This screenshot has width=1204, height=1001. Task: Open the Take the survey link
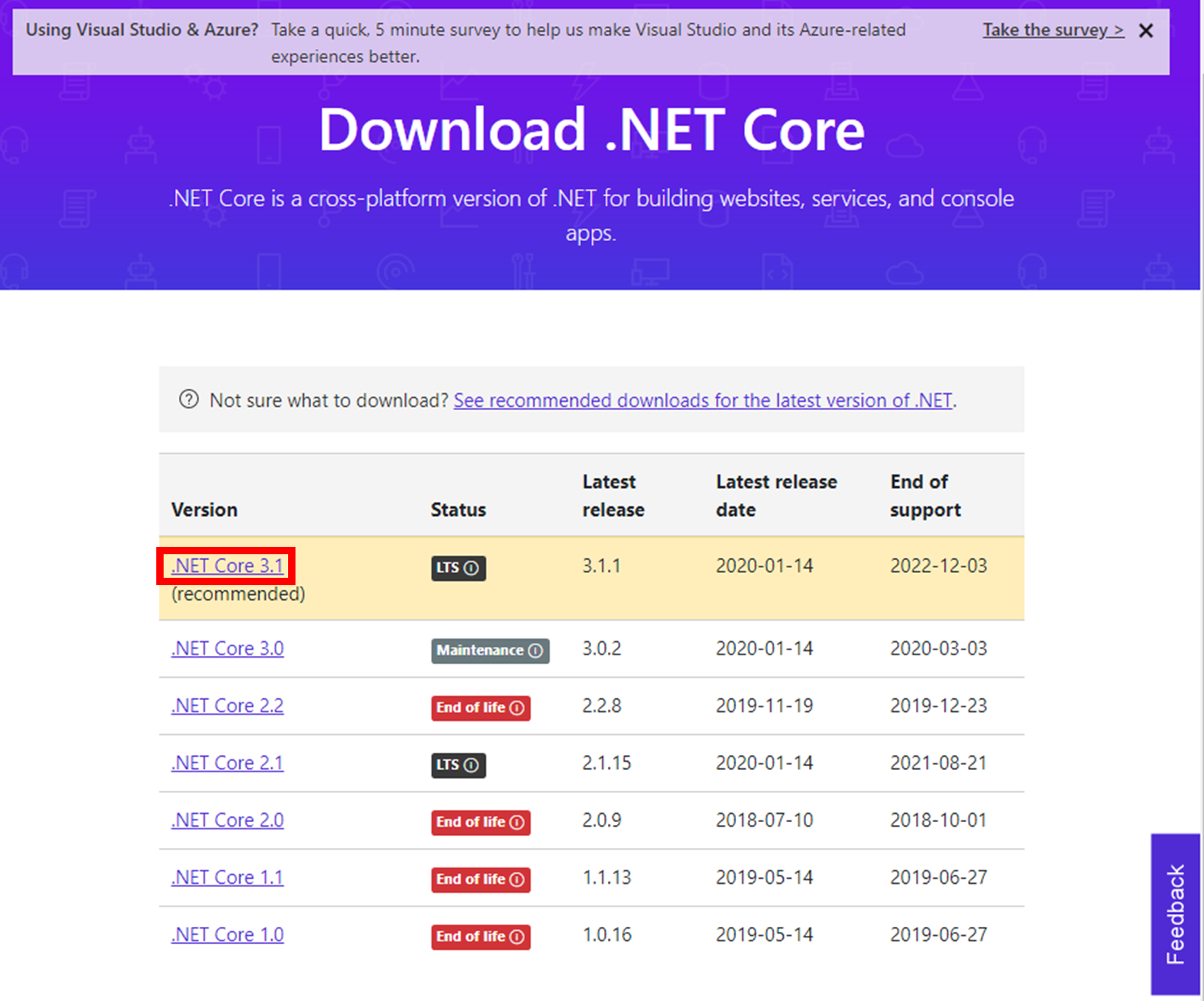click(1052, 30)
